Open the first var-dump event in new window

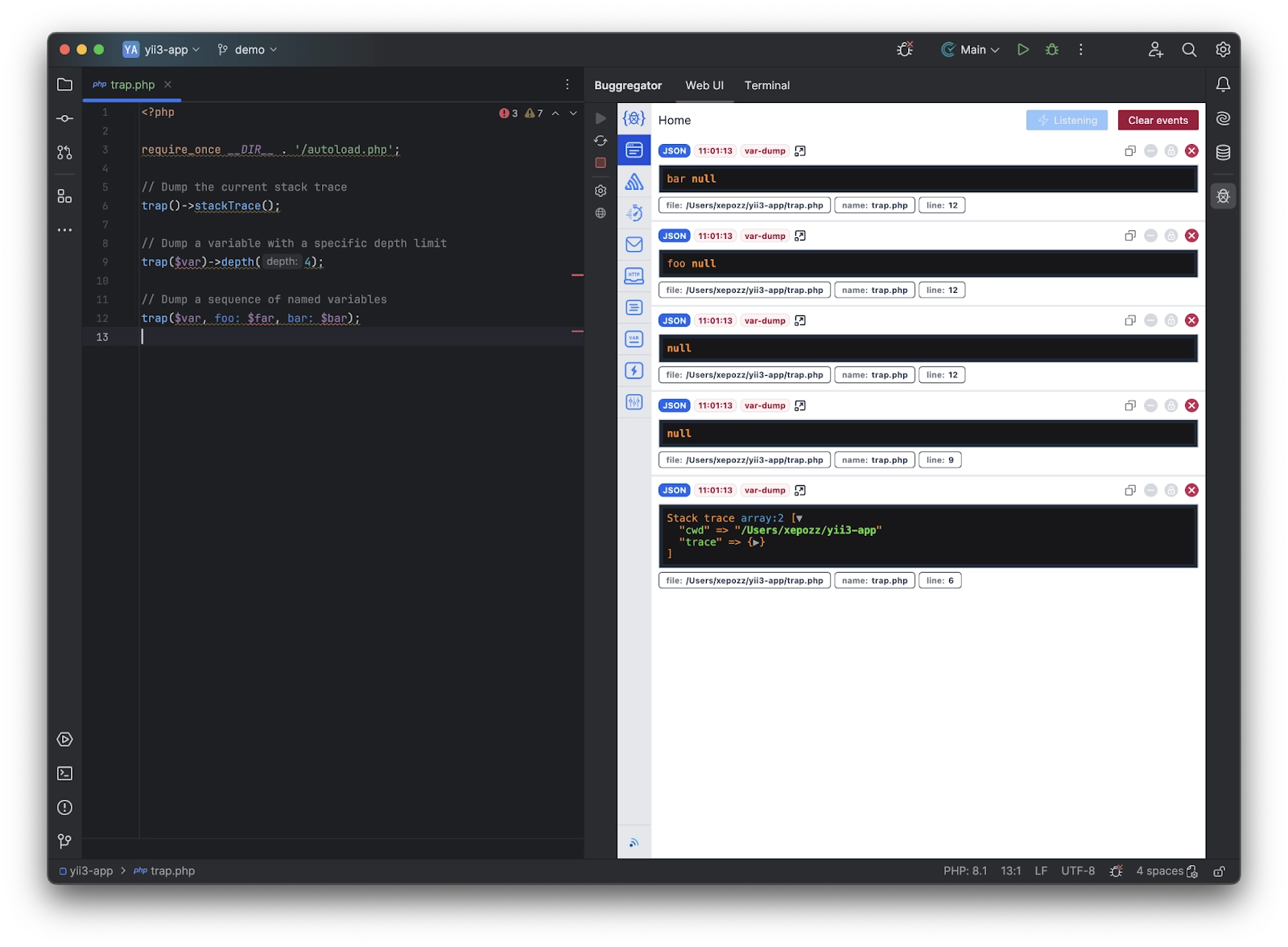(x=799, y=150)
